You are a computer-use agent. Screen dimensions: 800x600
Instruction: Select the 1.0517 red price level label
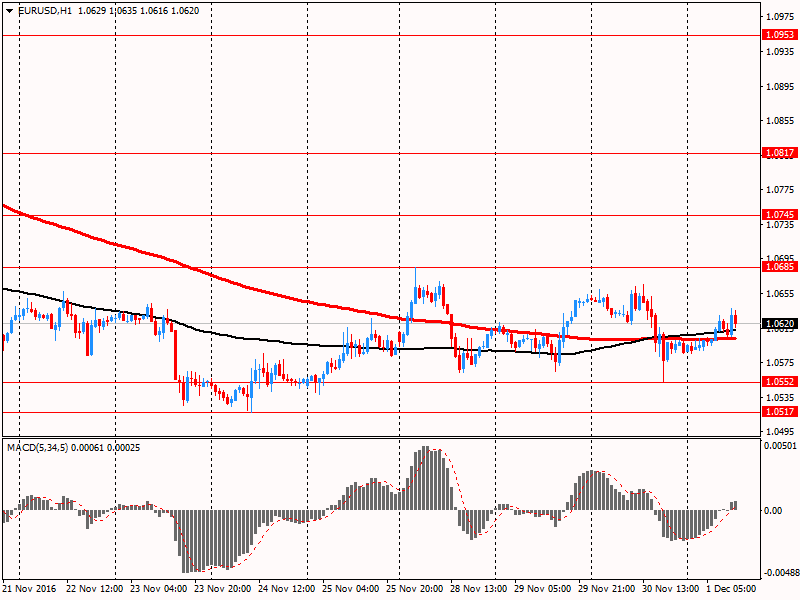(x=780, y=412)
